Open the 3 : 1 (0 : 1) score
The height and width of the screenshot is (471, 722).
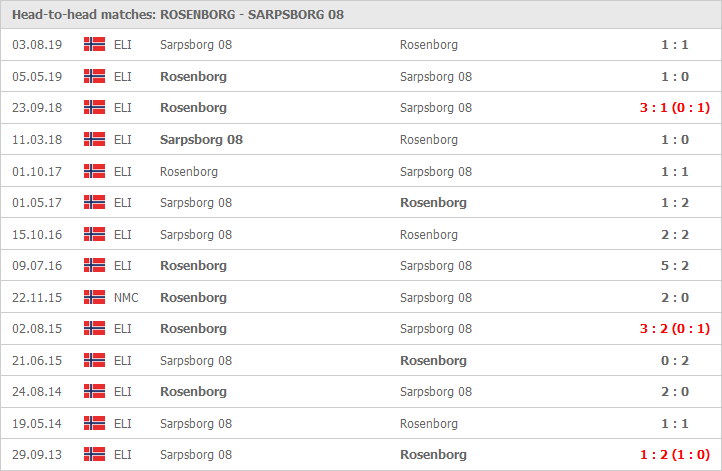(x=675, y=108)
